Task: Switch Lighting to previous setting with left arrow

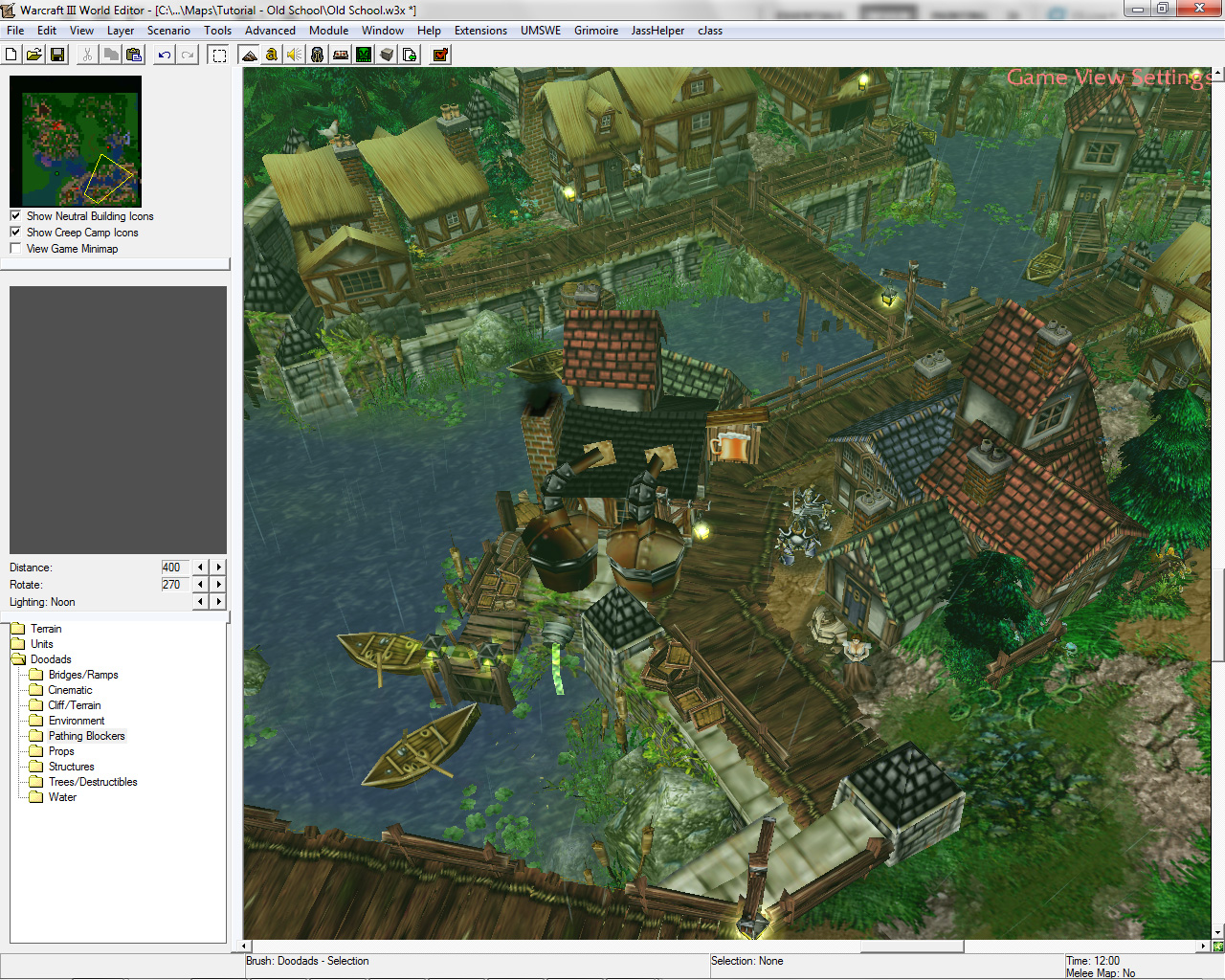Action: [200, 601]
